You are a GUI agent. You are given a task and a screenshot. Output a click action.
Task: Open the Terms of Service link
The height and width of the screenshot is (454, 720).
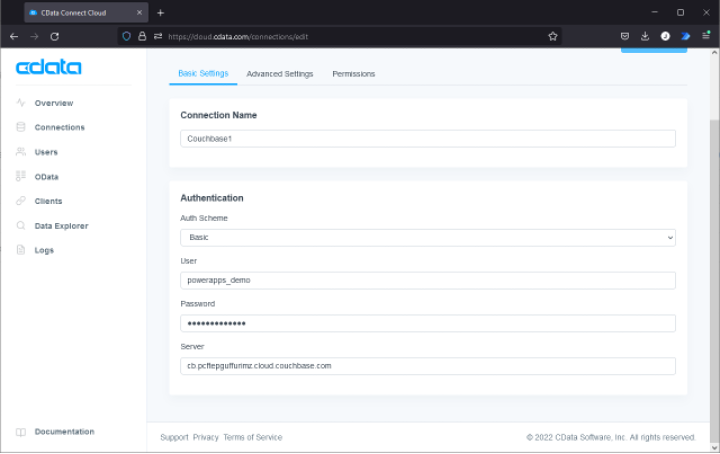(253, 437)
